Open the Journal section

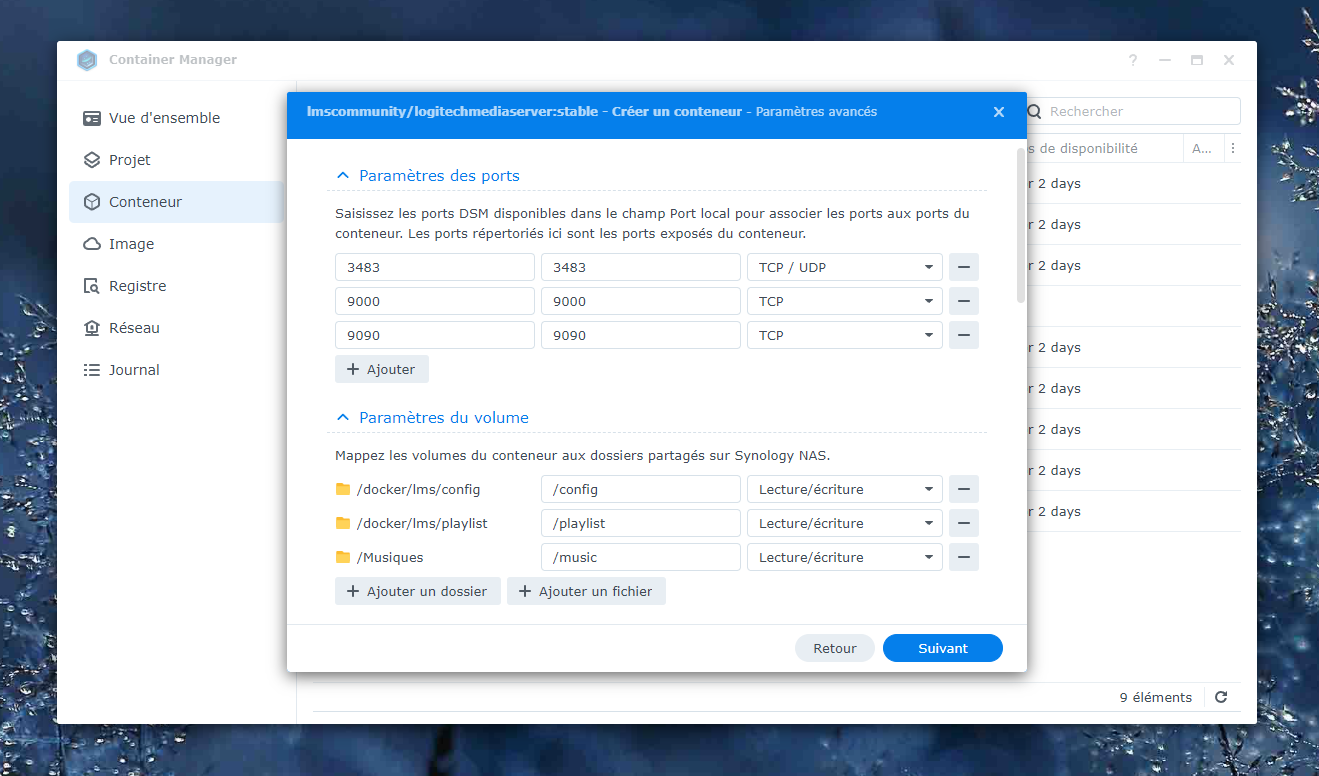click(x=176, y=370)
